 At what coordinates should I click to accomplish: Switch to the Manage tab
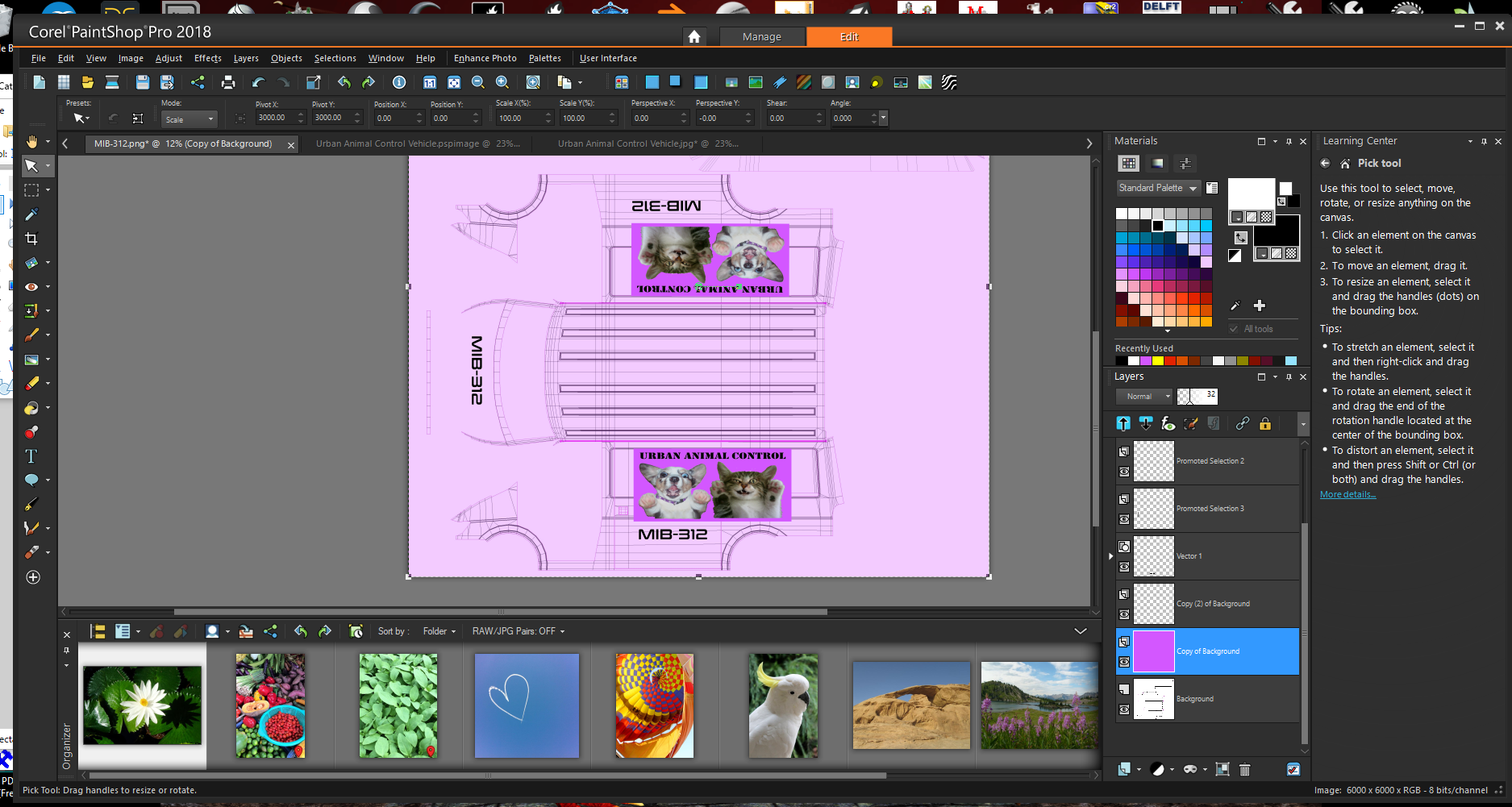(762, 37)
